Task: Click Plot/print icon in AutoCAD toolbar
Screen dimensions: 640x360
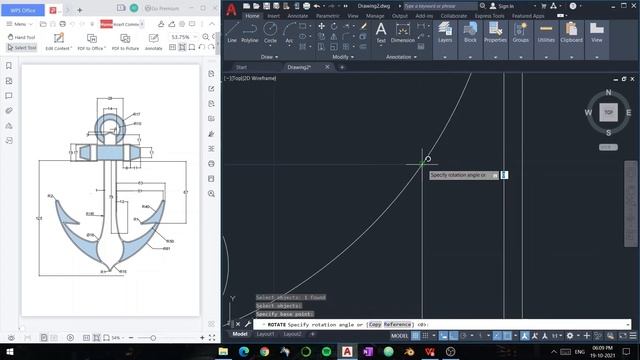Action: coord(307,6)
